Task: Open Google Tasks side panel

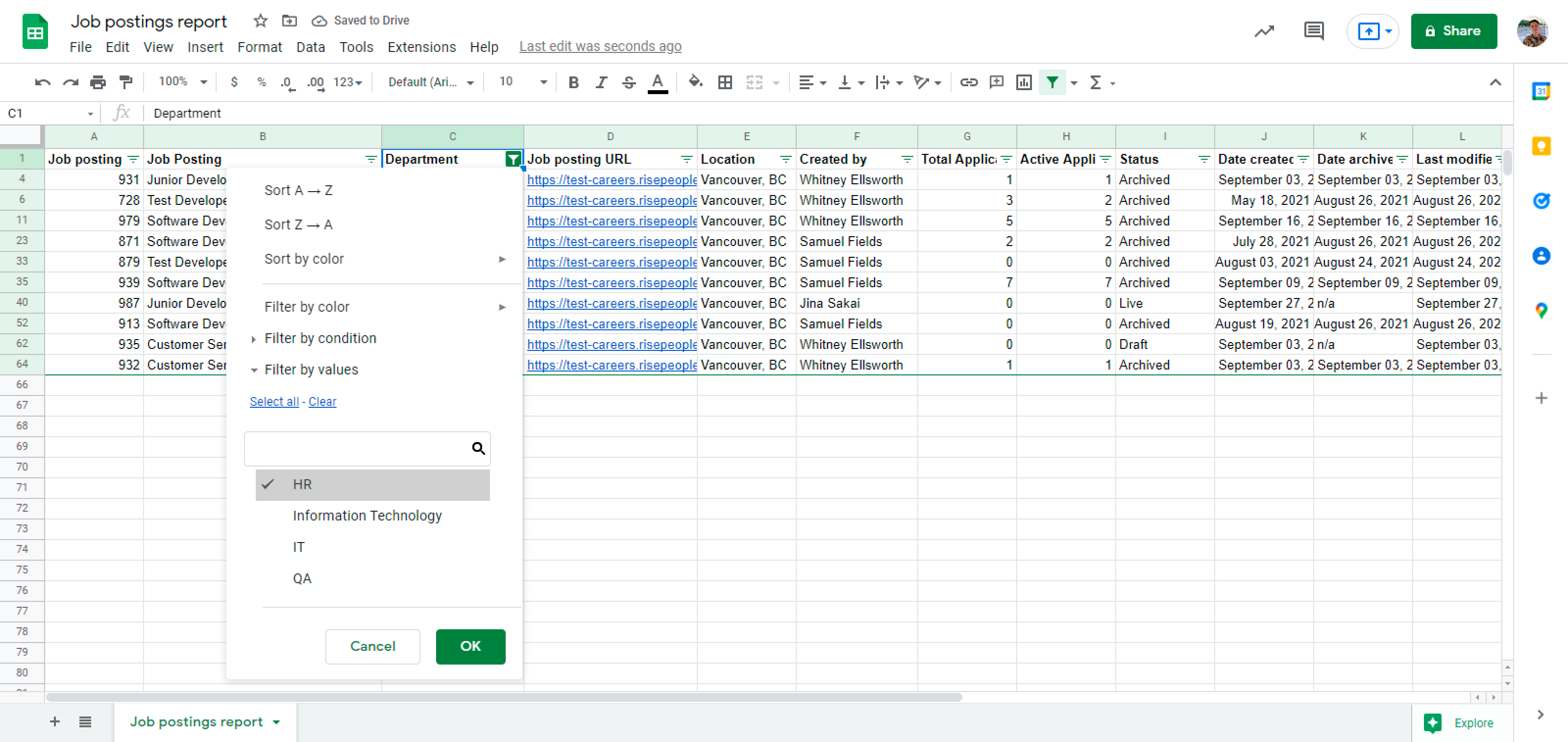Action: (x=1541, y=200)
